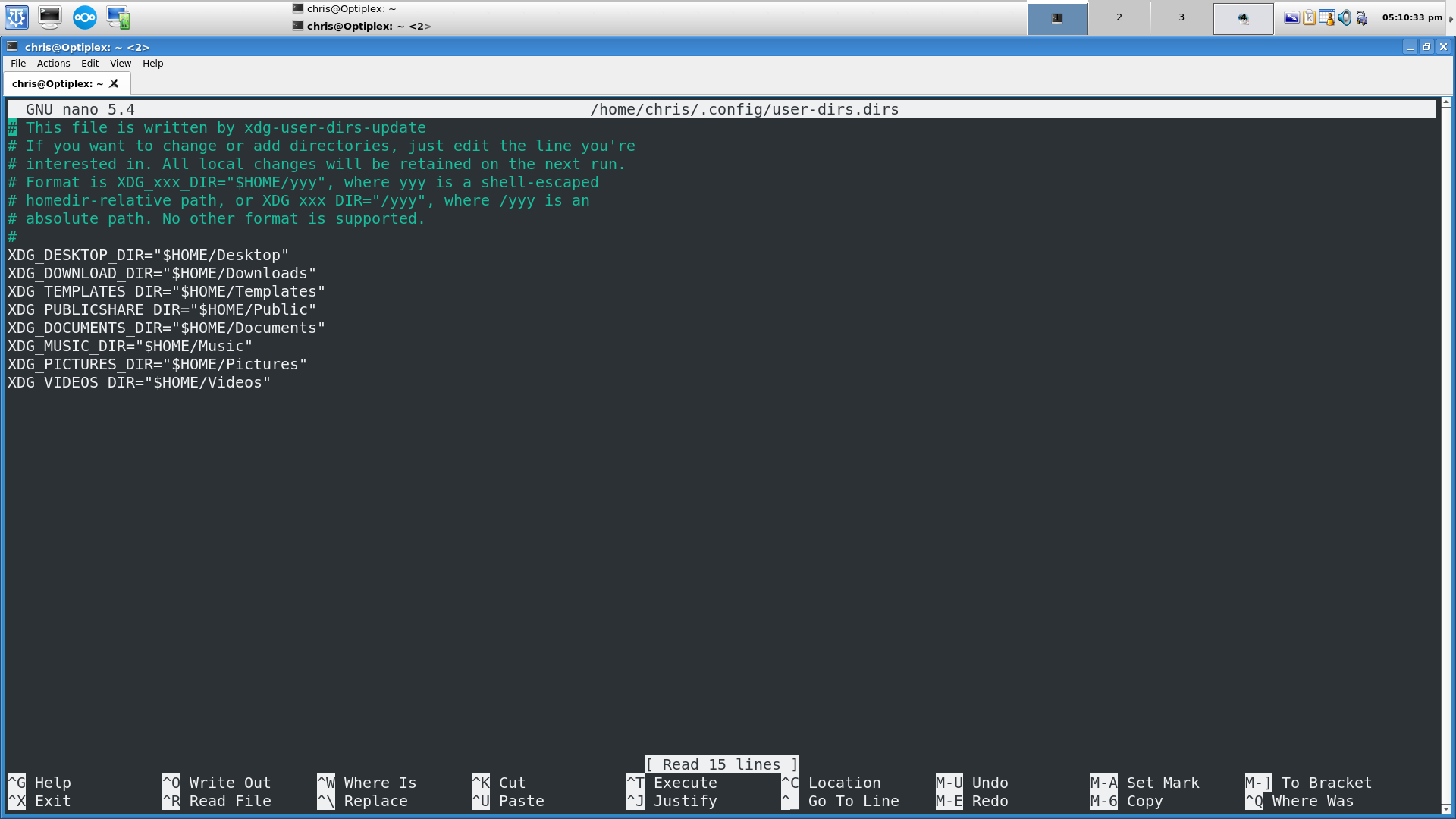Open the calendar reminder tray icon
The height and width of the screenshot is (819, 1456).
click(x=1327, y=17)
